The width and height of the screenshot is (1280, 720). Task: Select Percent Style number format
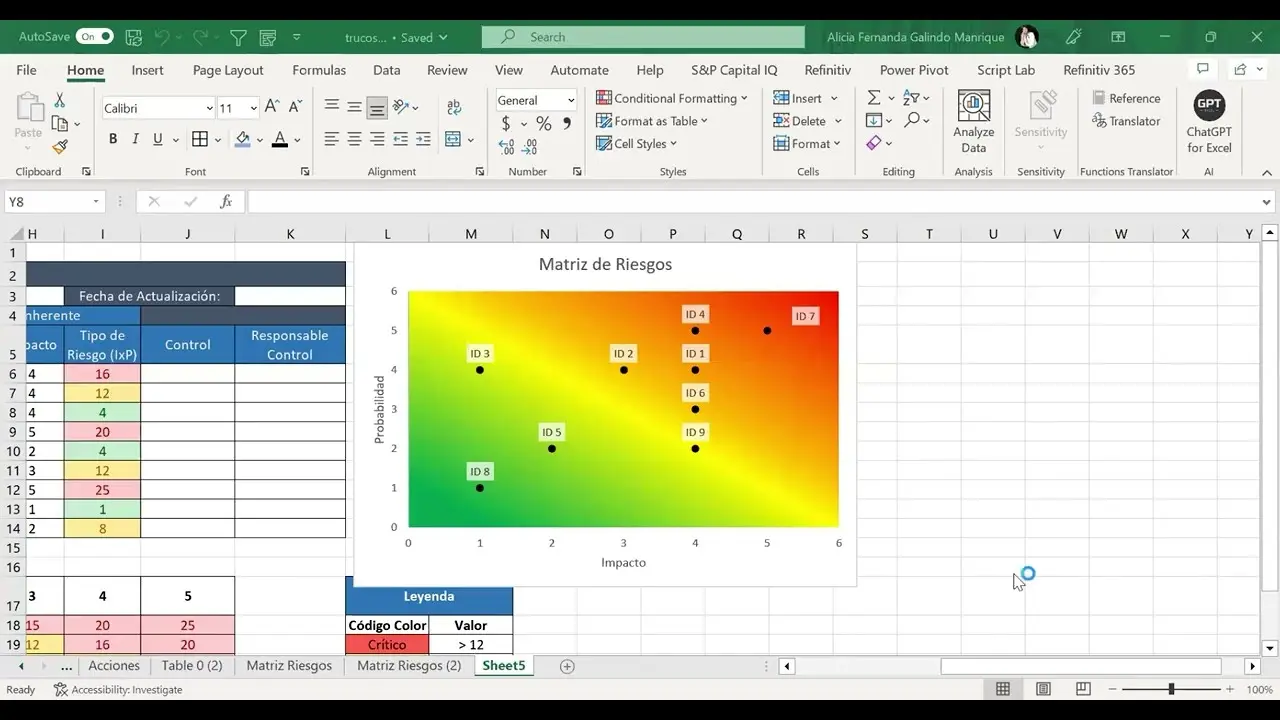pos(543,123)
